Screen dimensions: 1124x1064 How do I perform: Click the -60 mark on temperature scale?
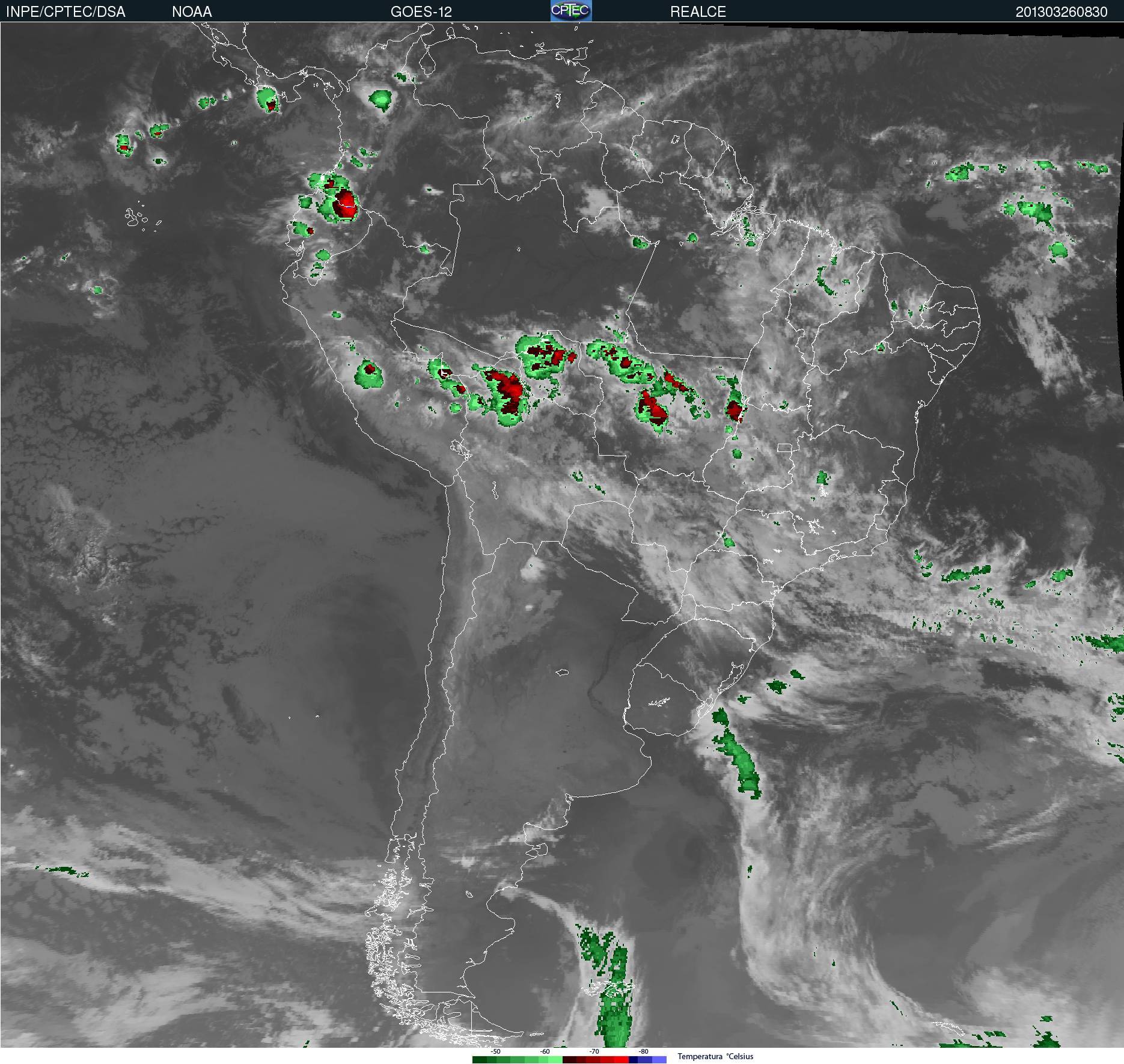(545, 1051)
